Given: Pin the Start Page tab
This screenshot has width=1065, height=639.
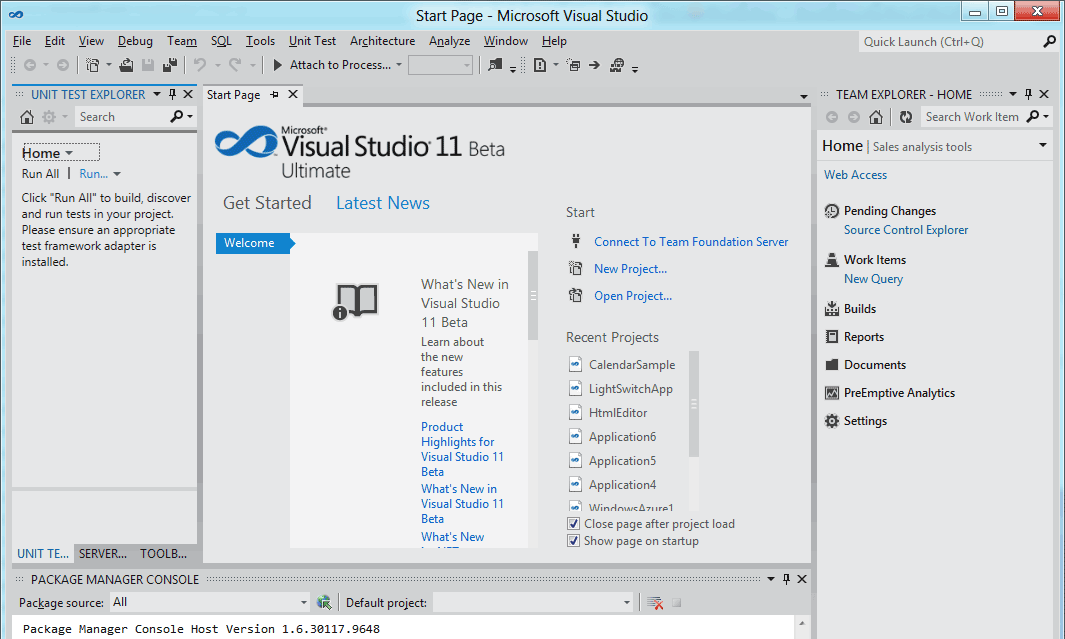Looking at the screenshot, I should coord(273,95).
